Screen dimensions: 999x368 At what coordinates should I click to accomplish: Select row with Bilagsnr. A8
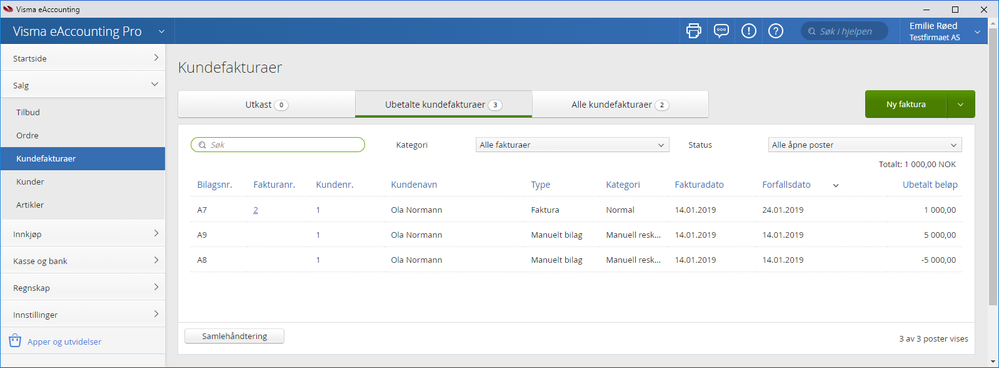coord(576,260)
